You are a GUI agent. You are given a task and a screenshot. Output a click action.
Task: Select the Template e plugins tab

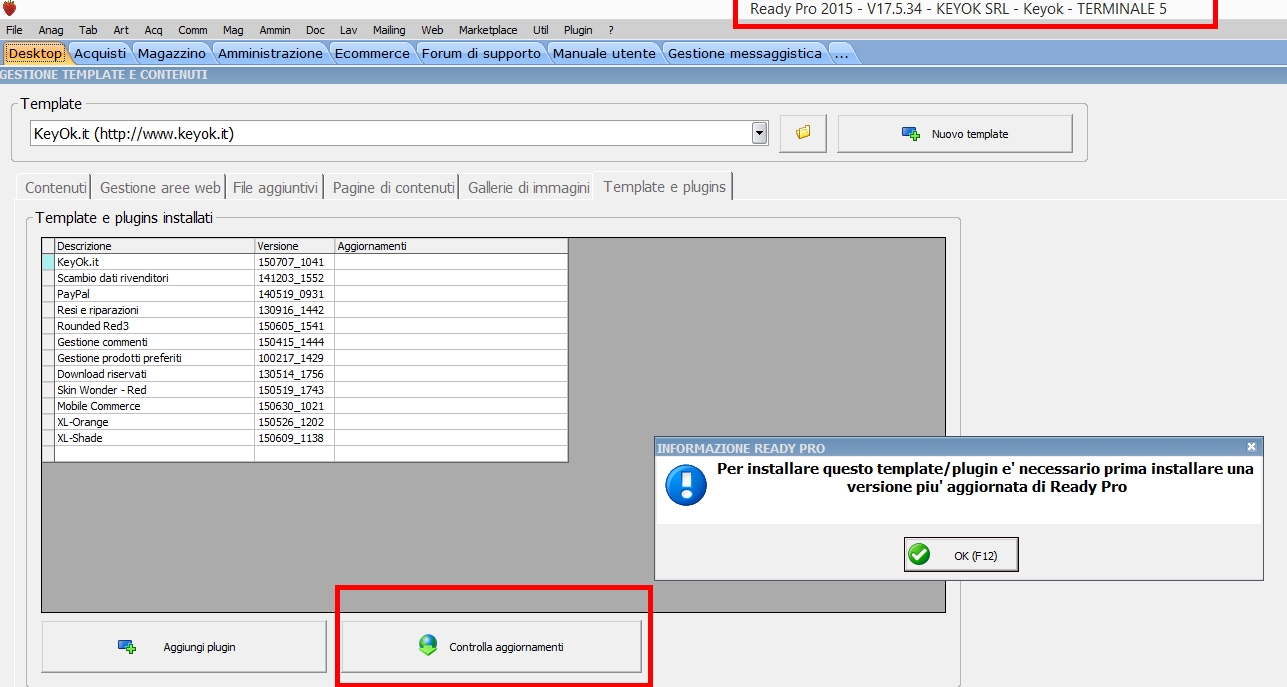(664, 187)
